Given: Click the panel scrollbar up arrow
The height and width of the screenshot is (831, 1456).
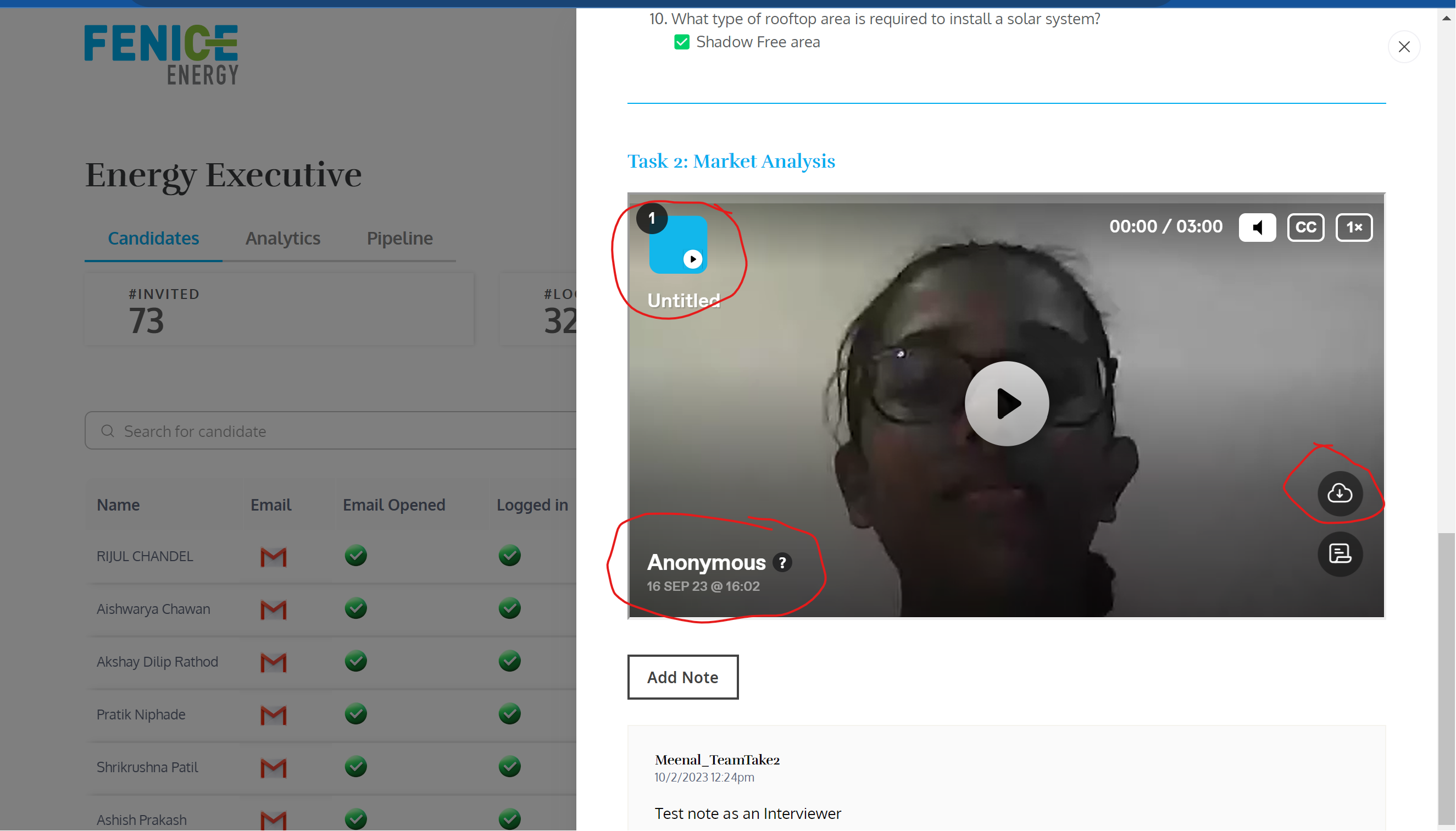Looking at the screenshot, I should pyautogui.click(x=1446, y=18).
